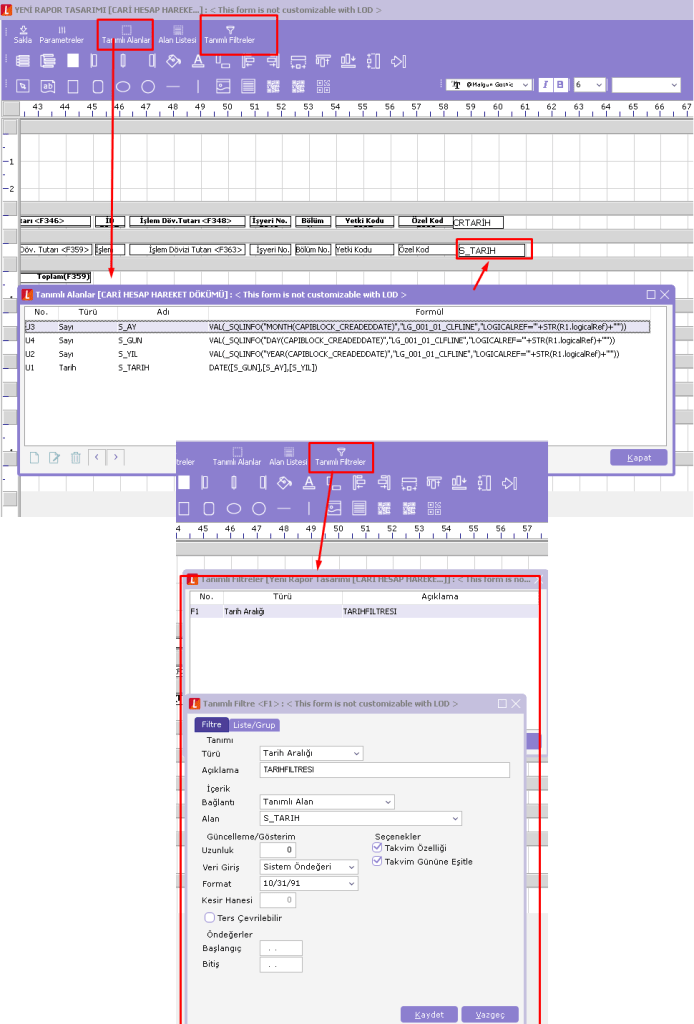Image resolution: width=694 pixels, height=1024 pixels.
Task: Switch to the Liste/Grup tab
Action: click(254, 725)
